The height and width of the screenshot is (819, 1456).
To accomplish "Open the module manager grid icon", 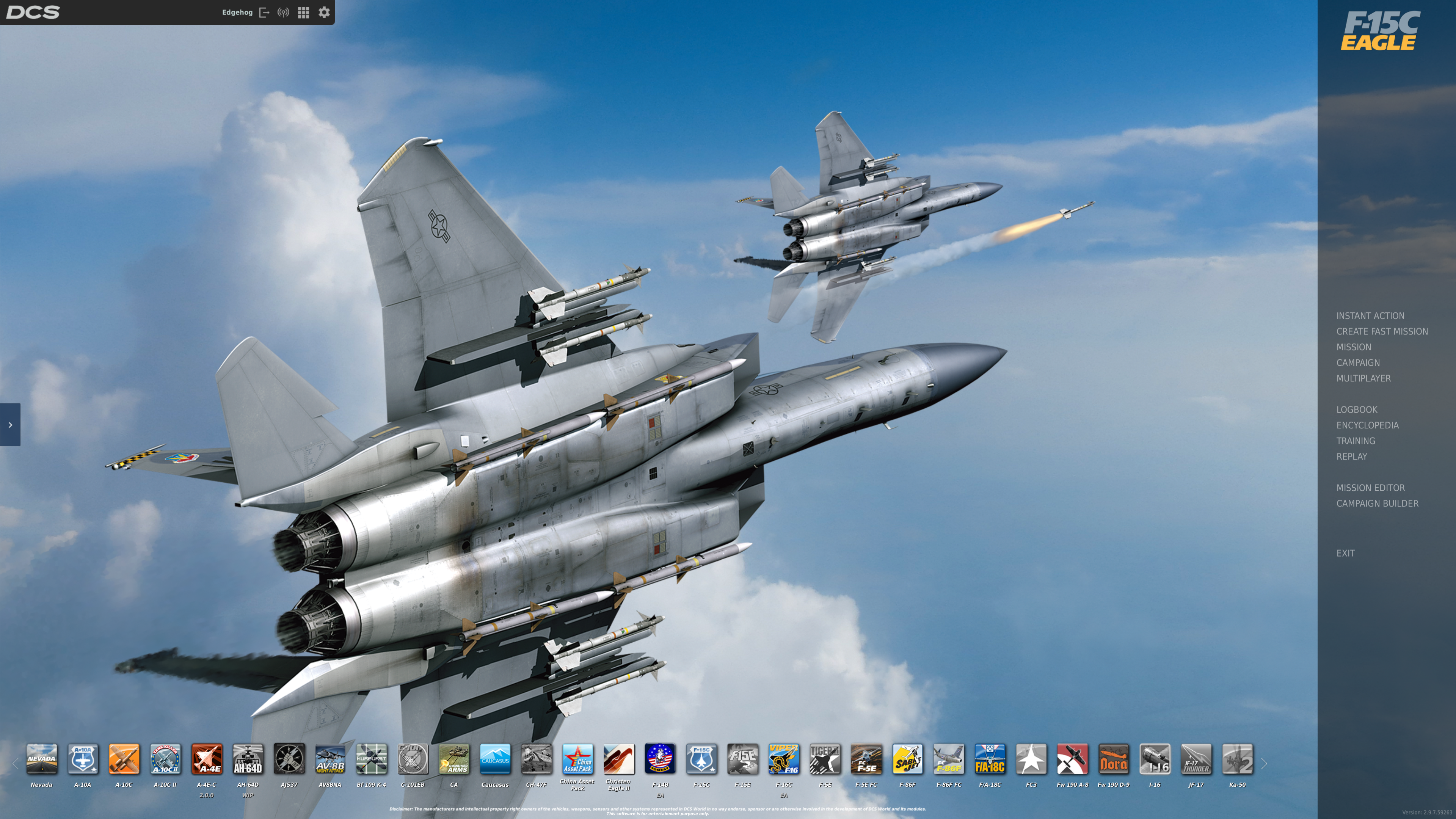I will click(x=303, y=13).
